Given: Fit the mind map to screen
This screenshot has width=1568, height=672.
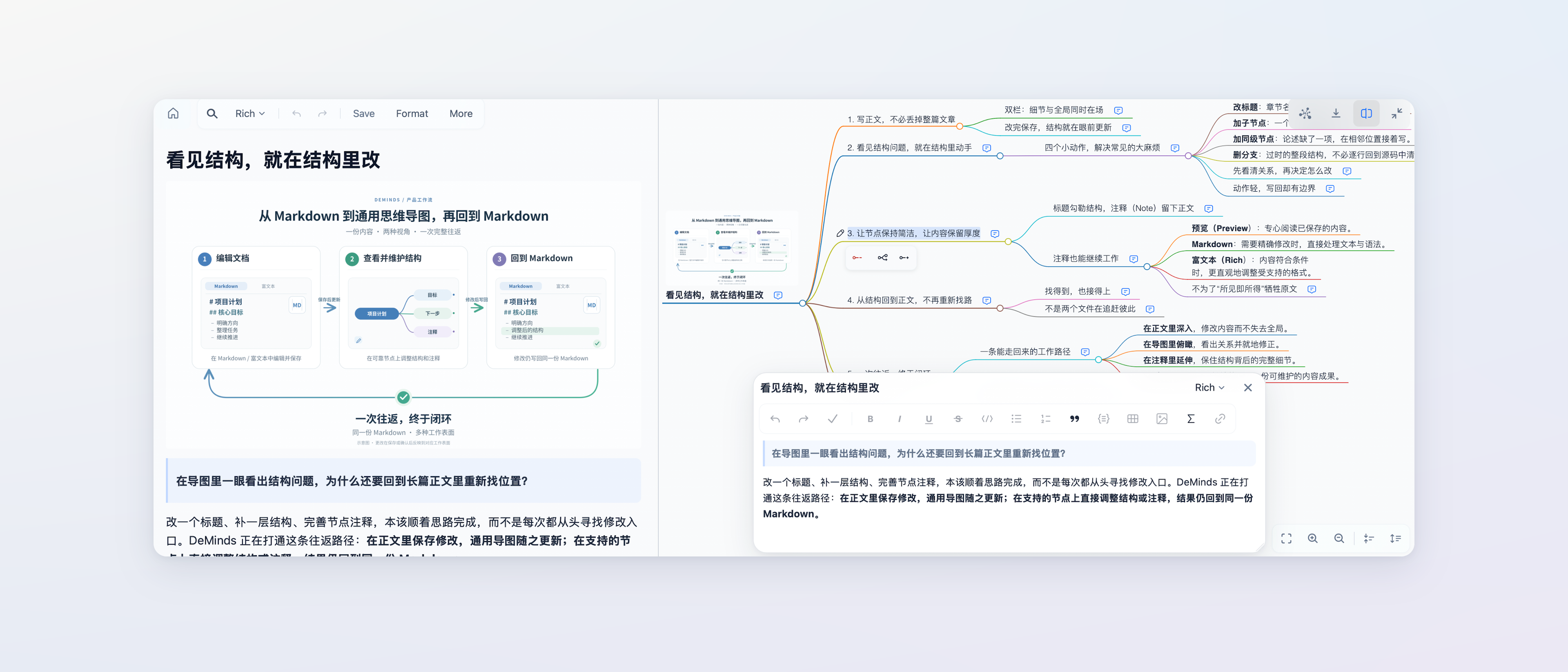Looking at the screenshot, I should click(x=1286, y=538).
